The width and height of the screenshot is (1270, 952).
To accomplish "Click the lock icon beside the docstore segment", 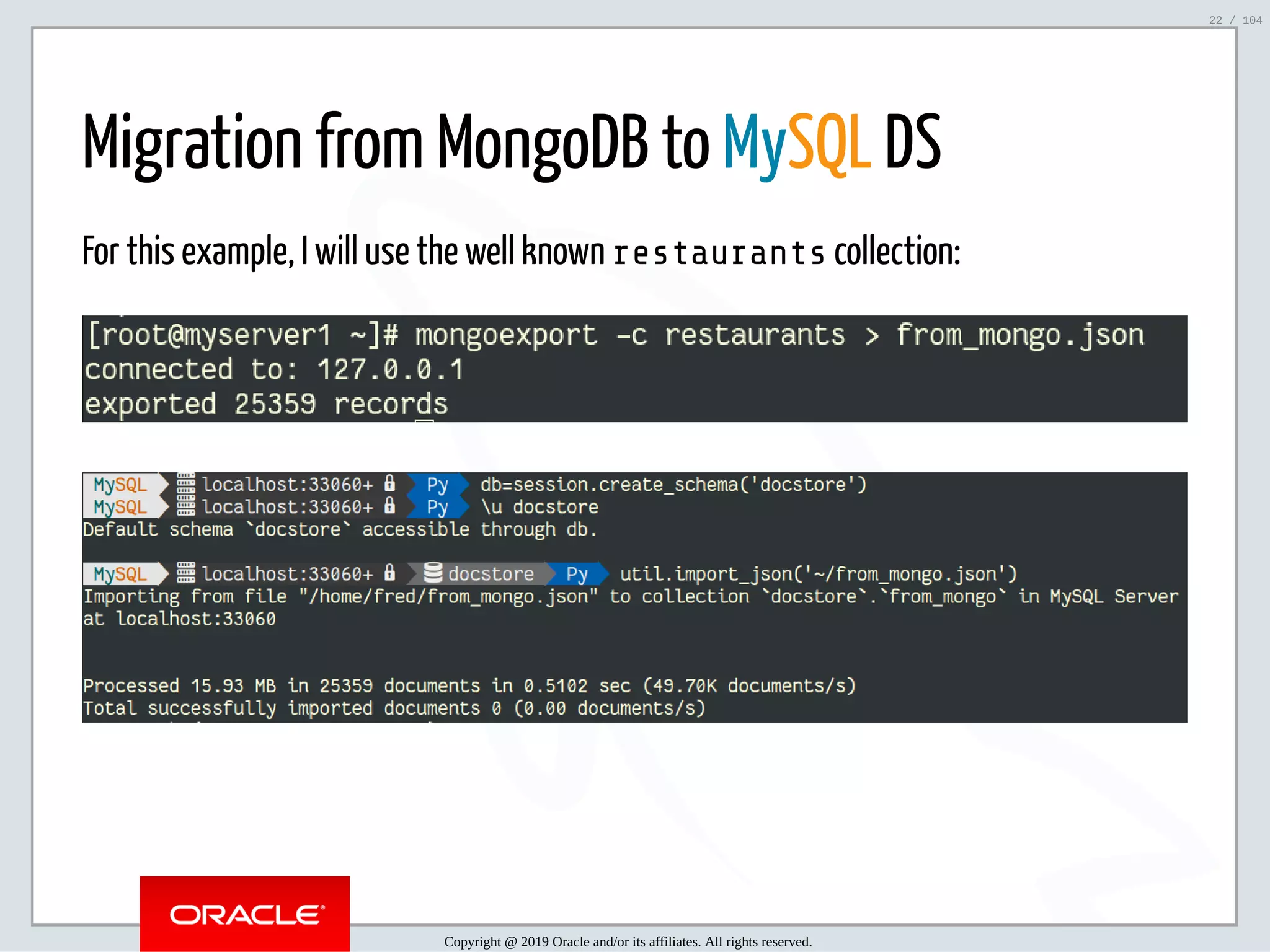I will [x=389, y=572].
